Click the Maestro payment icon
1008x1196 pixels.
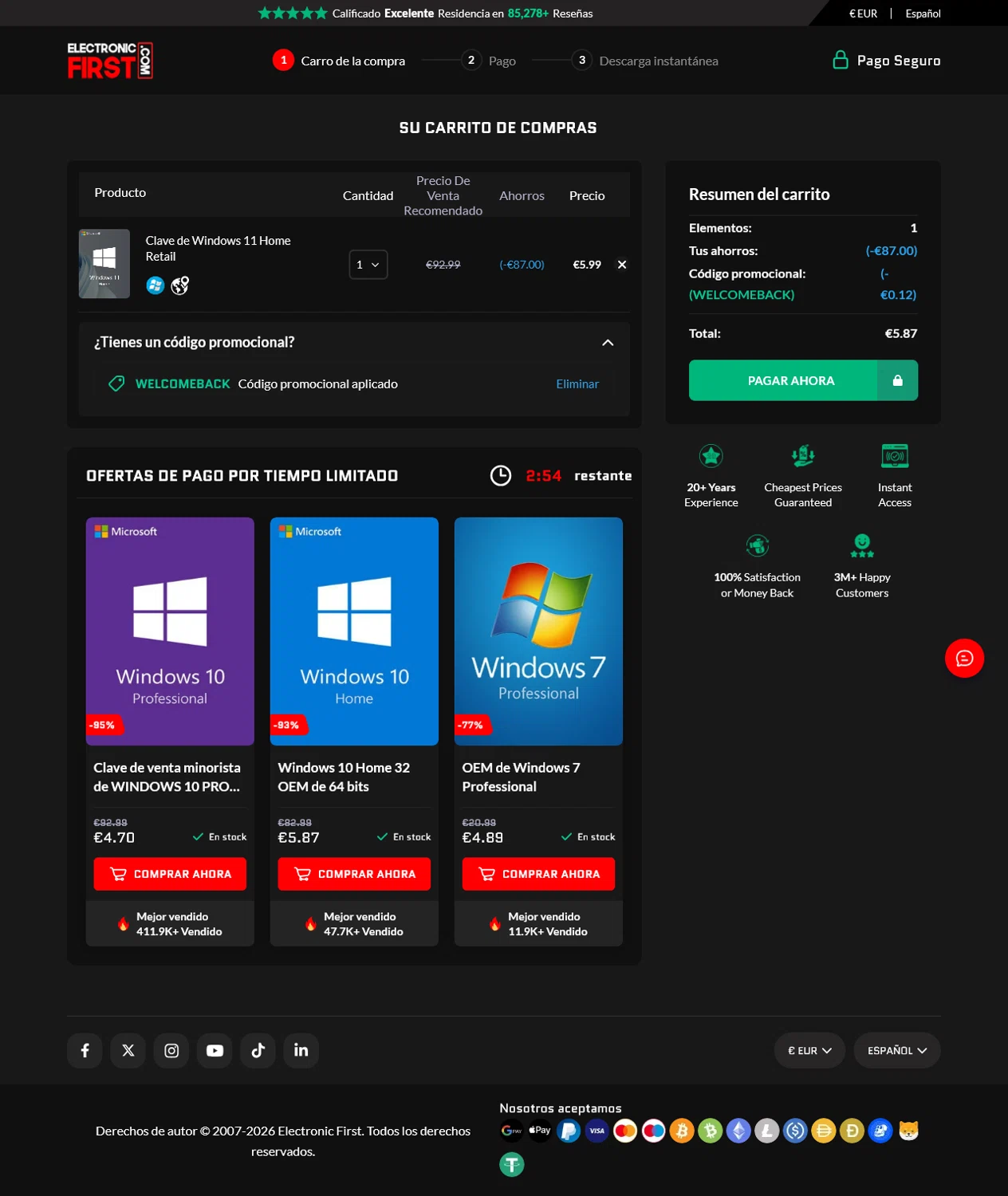[654, 1131]
